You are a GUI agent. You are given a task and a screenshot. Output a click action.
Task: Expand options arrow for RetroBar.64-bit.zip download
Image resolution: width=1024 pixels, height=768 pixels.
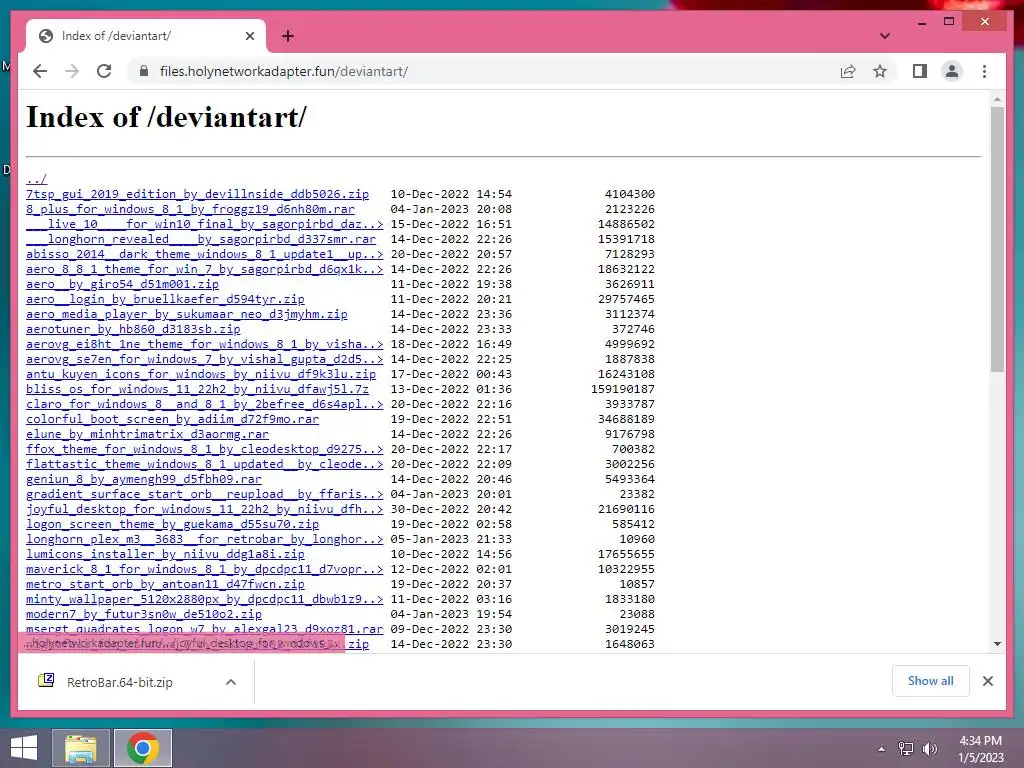coord(231,682)
